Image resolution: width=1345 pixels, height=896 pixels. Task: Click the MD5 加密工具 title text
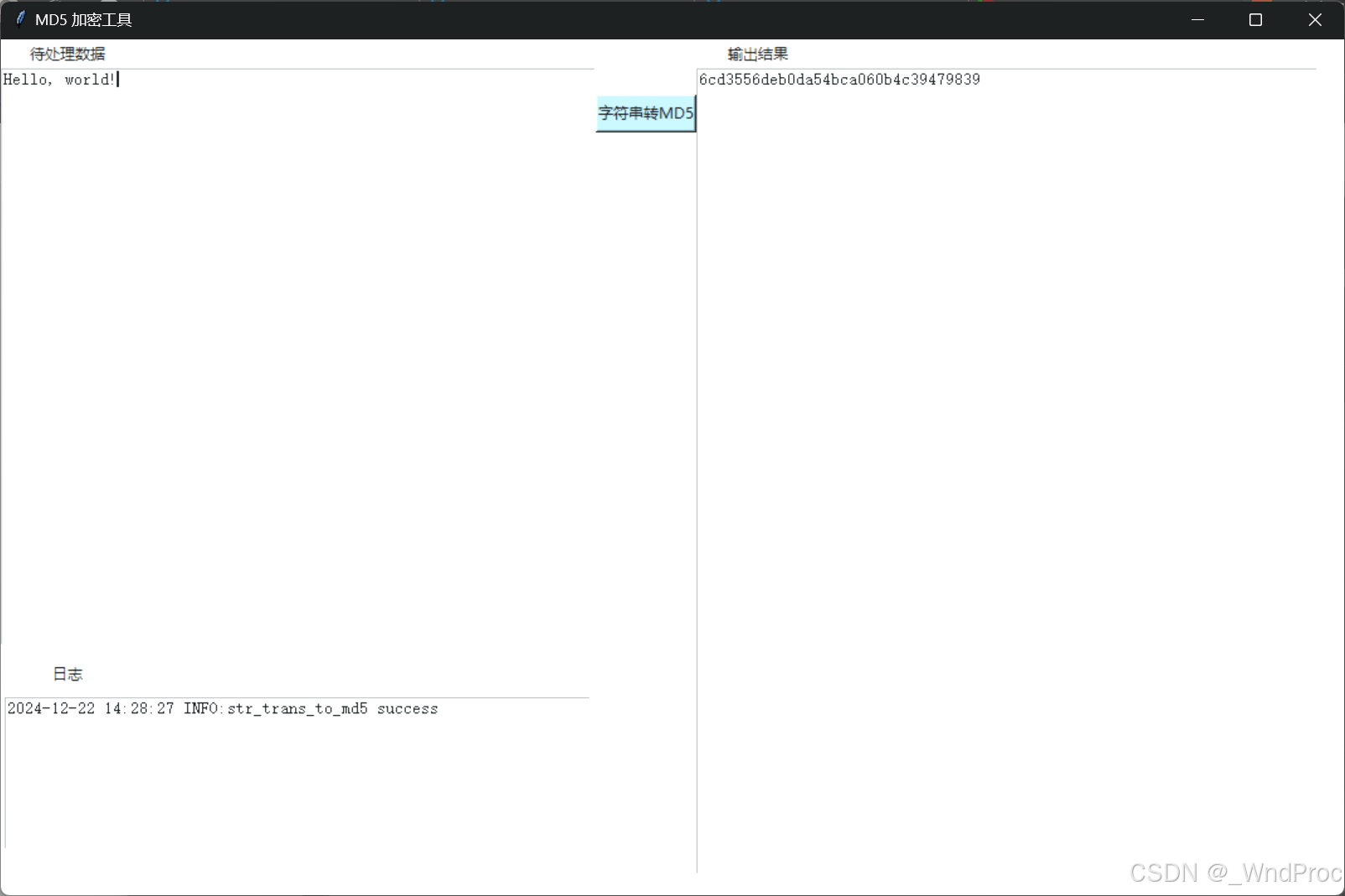[83, 19]
